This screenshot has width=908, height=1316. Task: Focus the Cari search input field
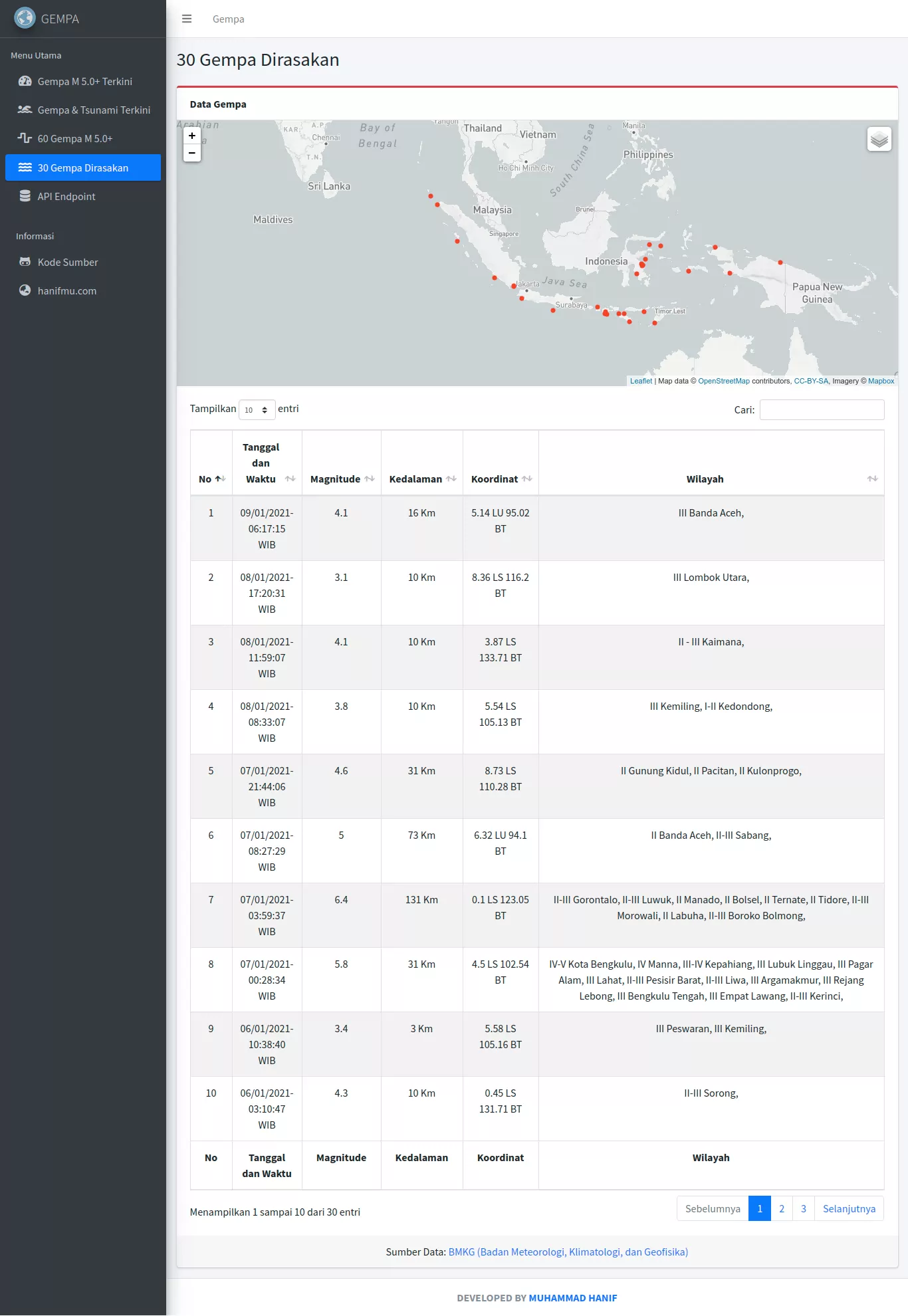(822, 409)
